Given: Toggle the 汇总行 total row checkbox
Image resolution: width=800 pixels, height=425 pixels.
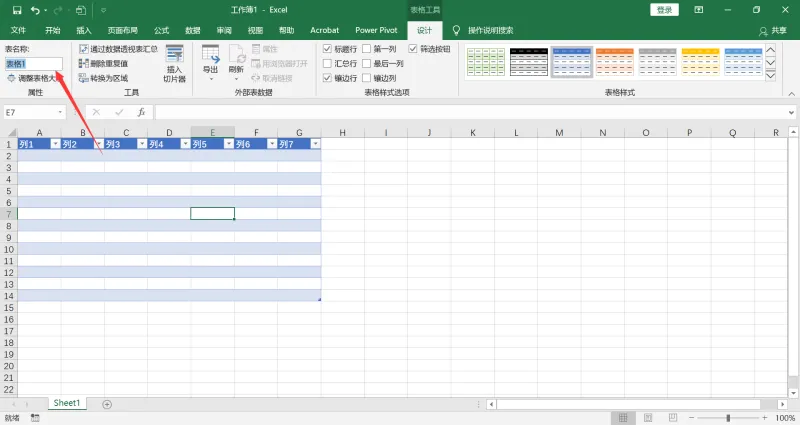Looking at the screenshot, I should click(328, 63).
